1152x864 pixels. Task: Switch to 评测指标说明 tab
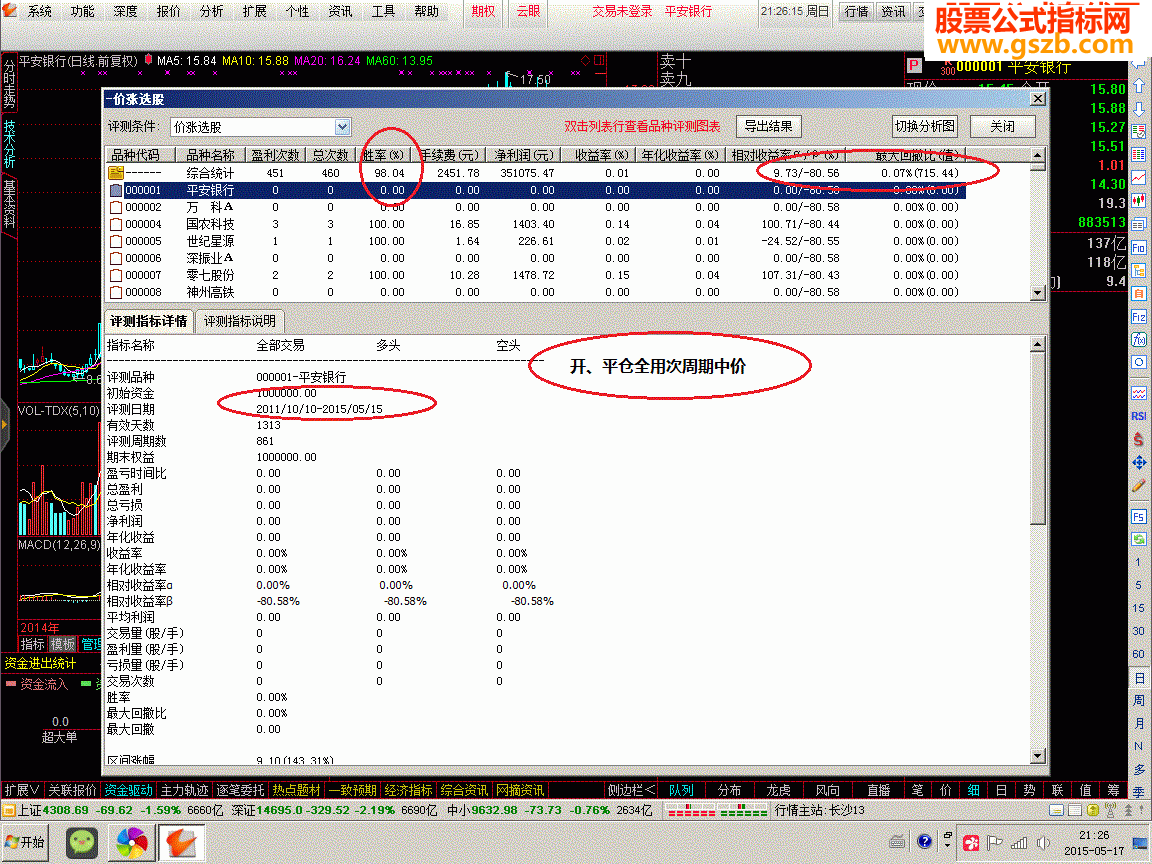point(240,321)
